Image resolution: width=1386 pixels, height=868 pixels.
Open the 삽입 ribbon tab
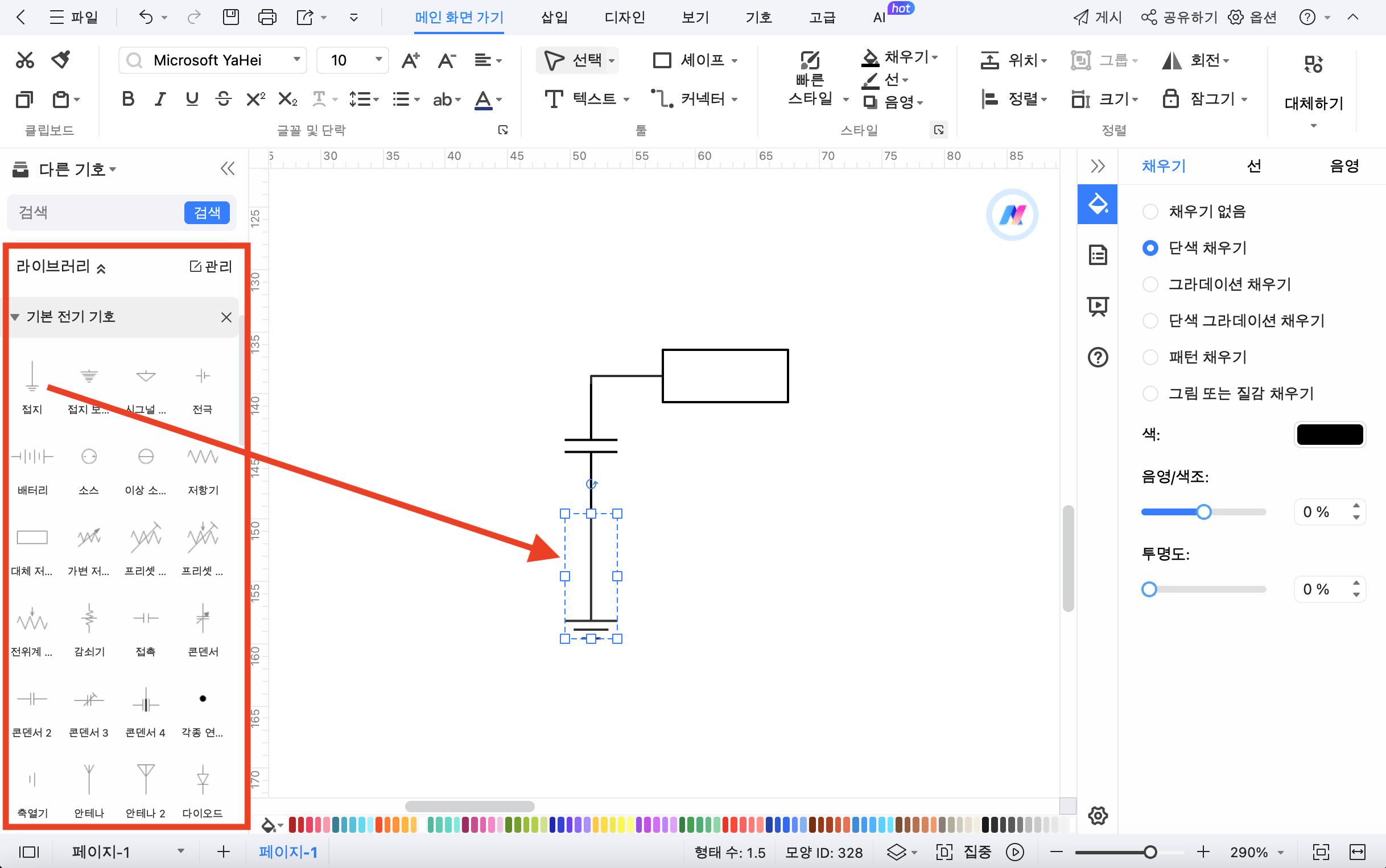point(554,17)
